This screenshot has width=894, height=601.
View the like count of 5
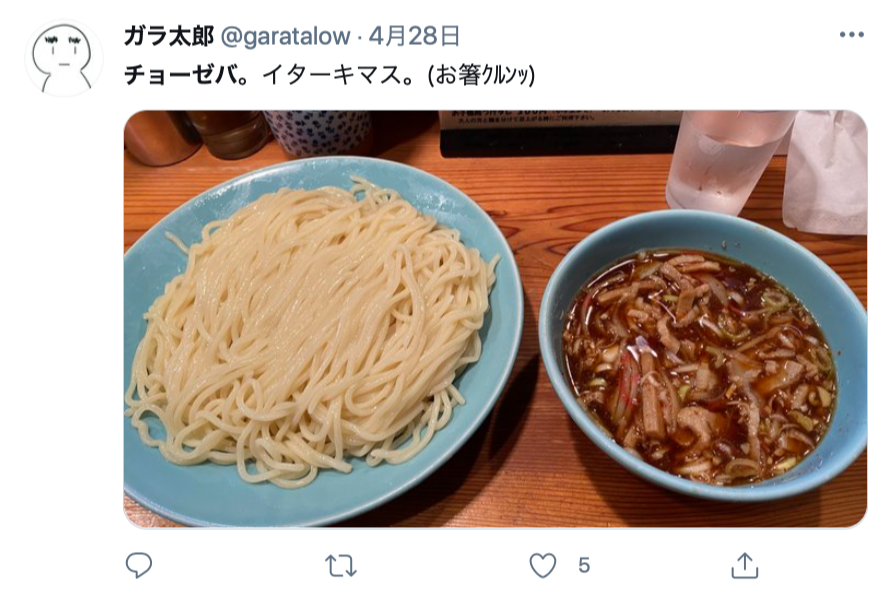pyautogui.click(x=584, y=566)
